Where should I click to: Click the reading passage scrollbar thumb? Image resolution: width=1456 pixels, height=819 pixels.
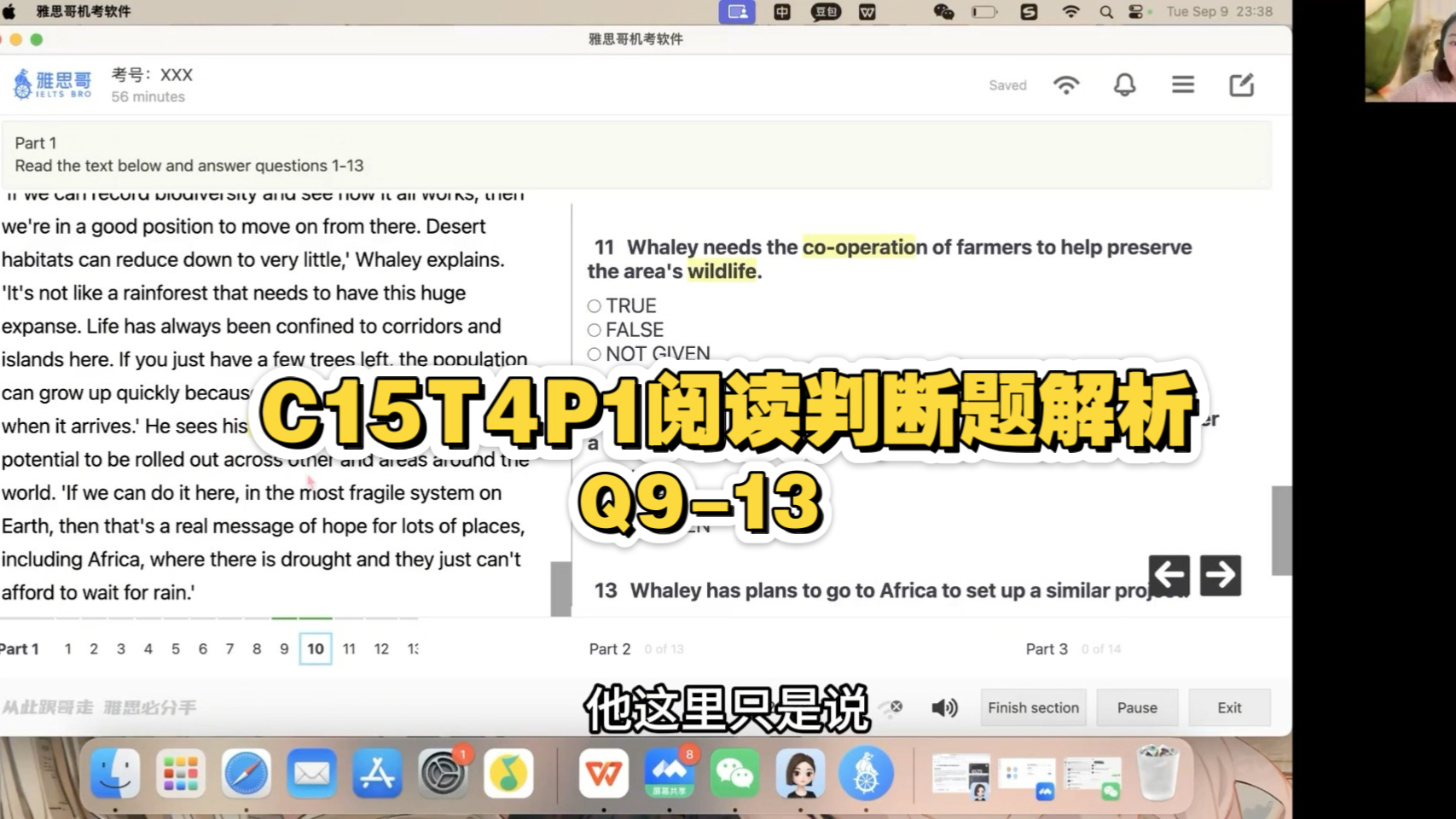(x=560, y=588)
